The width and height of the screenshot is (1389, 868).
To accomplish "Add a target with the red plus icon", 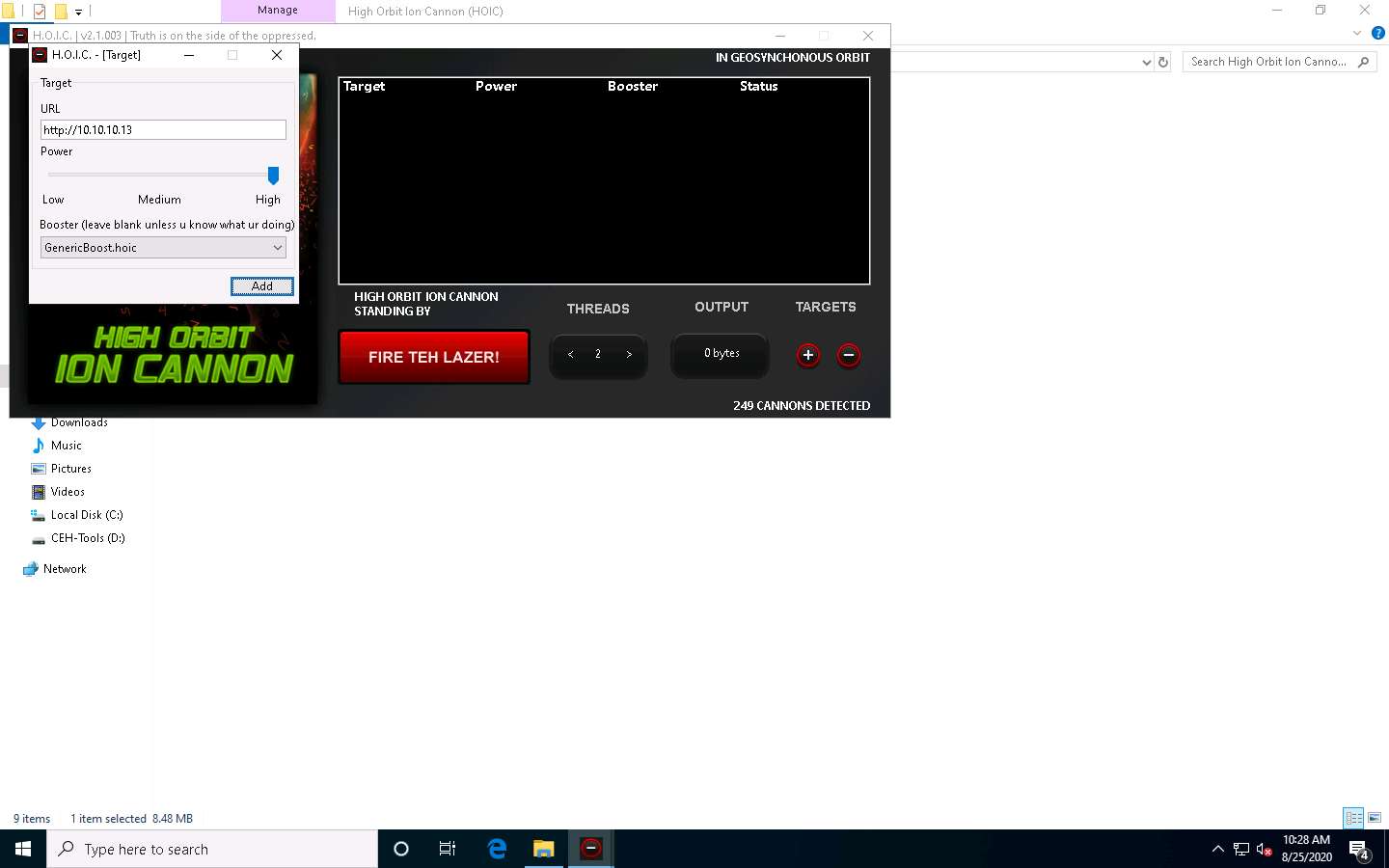I will pyautogui.click(x=808, y=355).
